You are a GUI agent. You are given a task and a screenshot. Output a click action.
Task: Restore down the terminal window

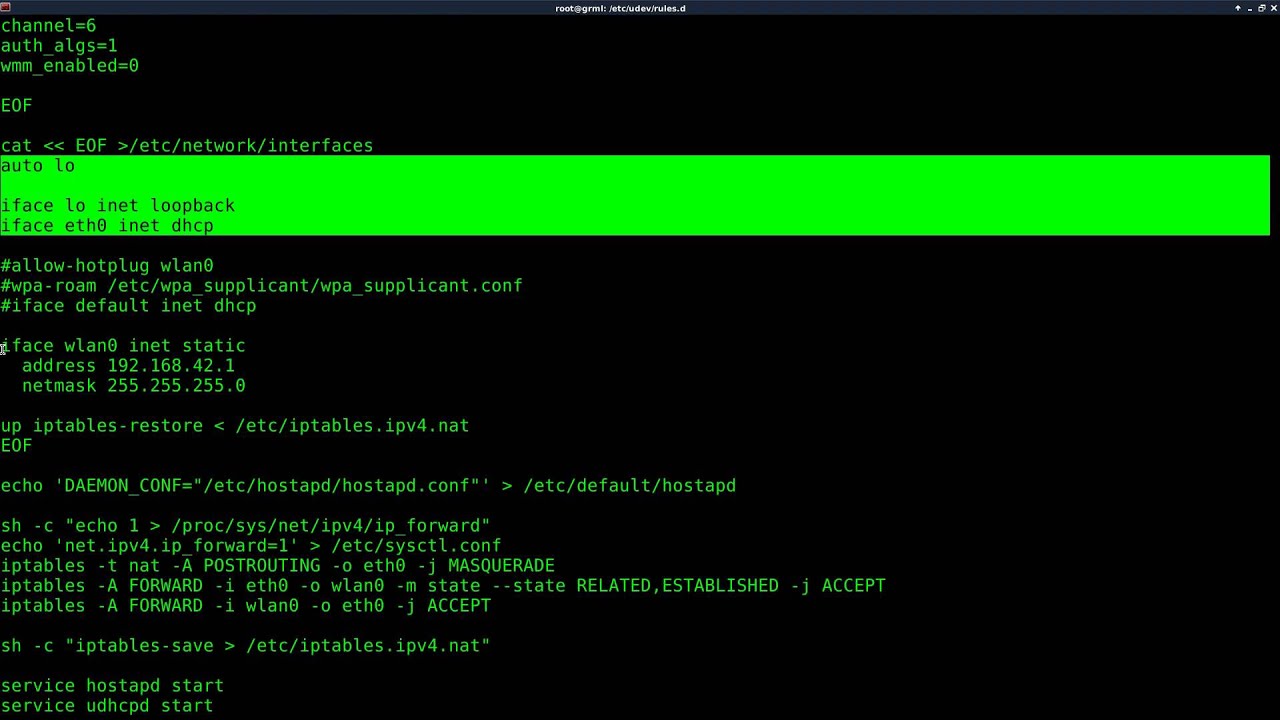pos(1262,8)
